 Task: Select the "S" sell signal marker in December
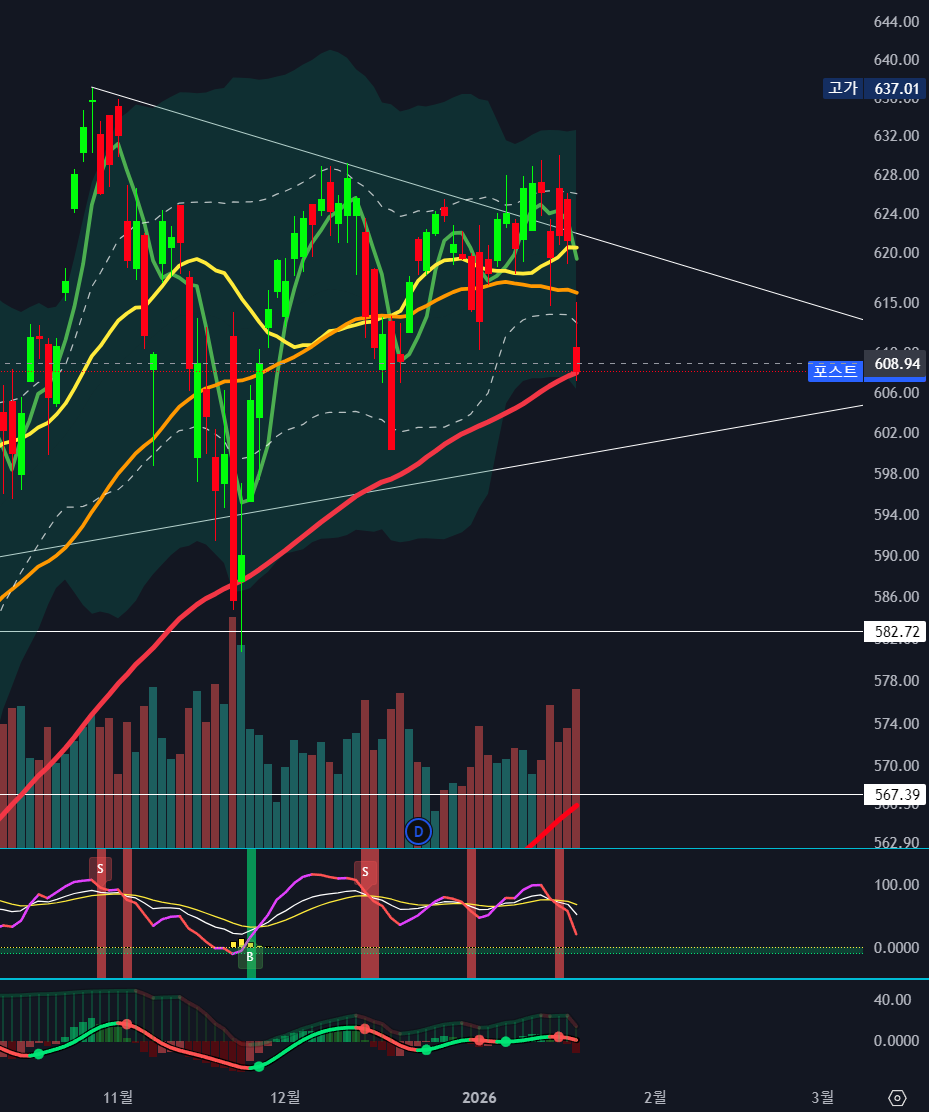(x=365, y=872)
